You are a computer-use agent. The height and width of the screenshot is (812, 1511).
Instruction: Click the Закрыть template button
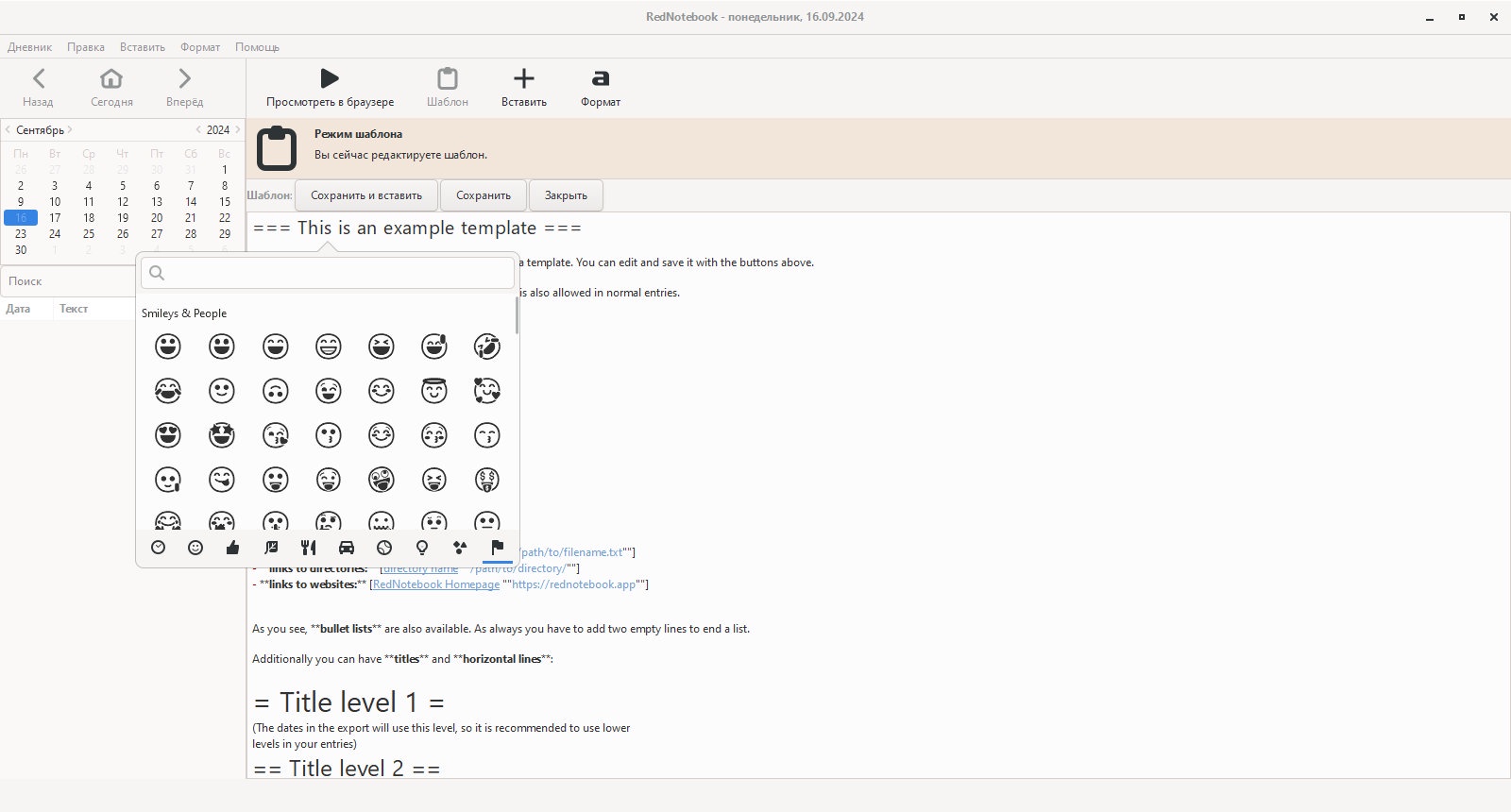[x=566, y=195]
